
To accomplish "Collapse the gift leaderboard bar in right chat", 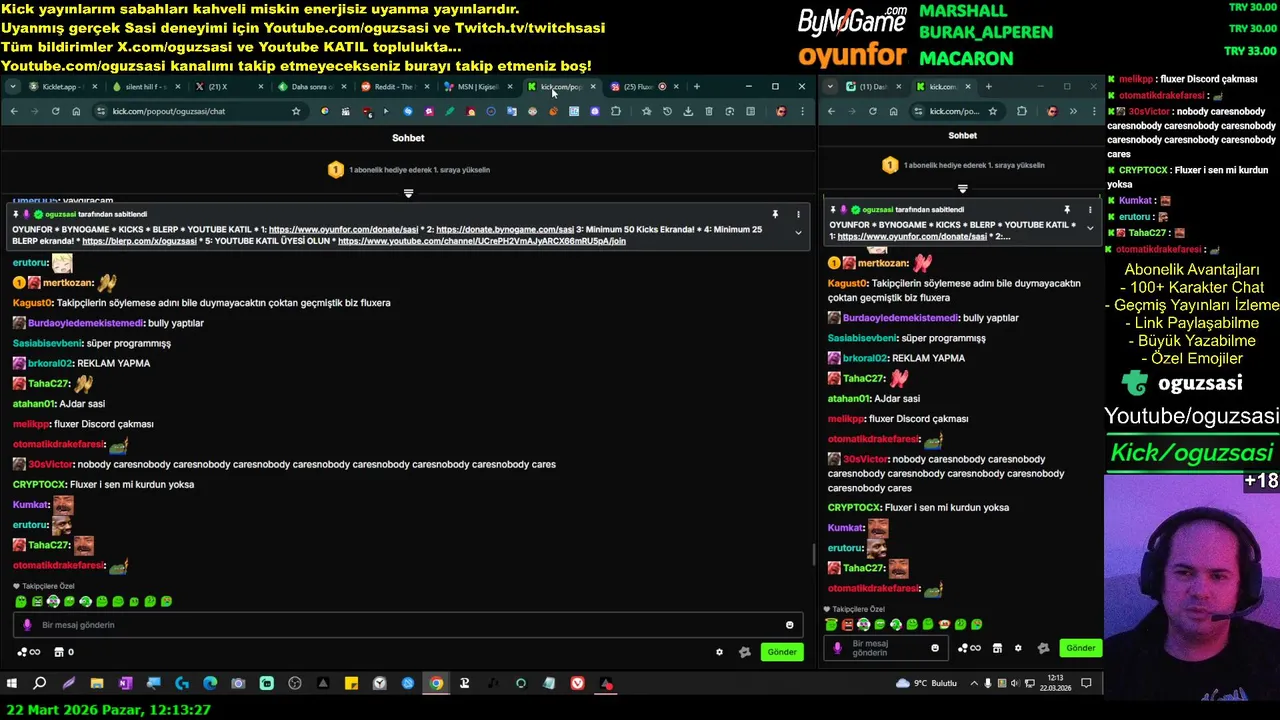I will (x=962, y=188).
